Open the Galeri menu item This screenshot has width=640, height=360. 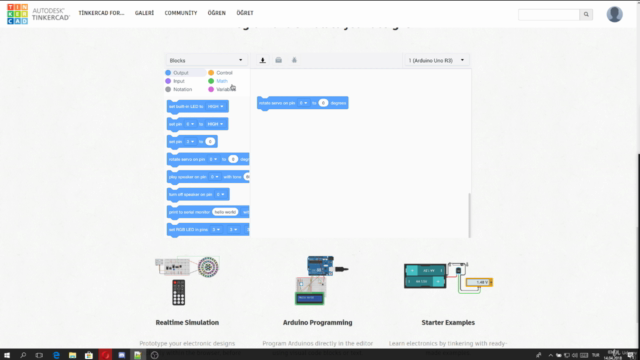pyautogui.click(x=144, y=13)
